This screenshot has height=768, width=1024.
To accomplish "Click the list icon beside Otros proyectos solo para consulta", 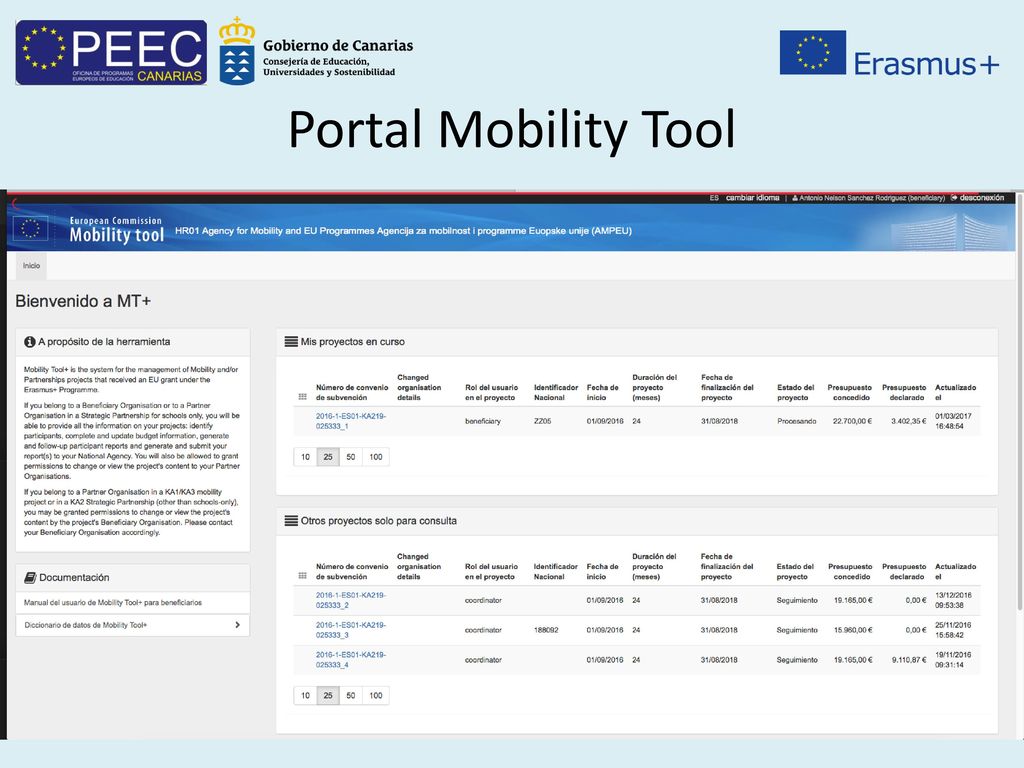I will coord(291,520).
